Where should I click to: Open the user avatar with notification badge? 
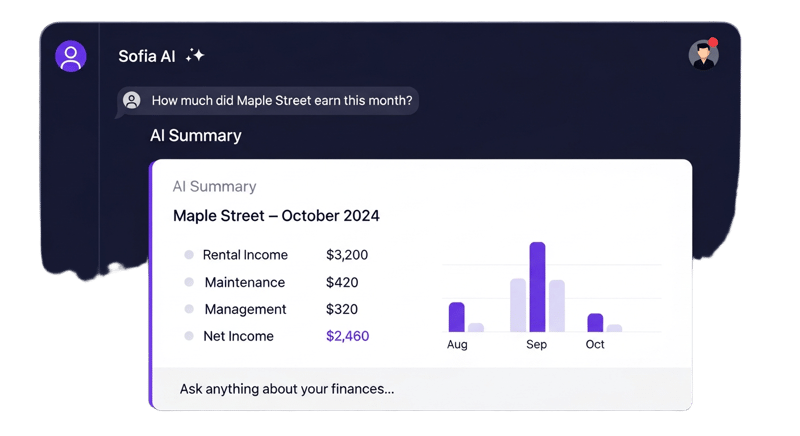pyautogui.click(x=704, y=55)
